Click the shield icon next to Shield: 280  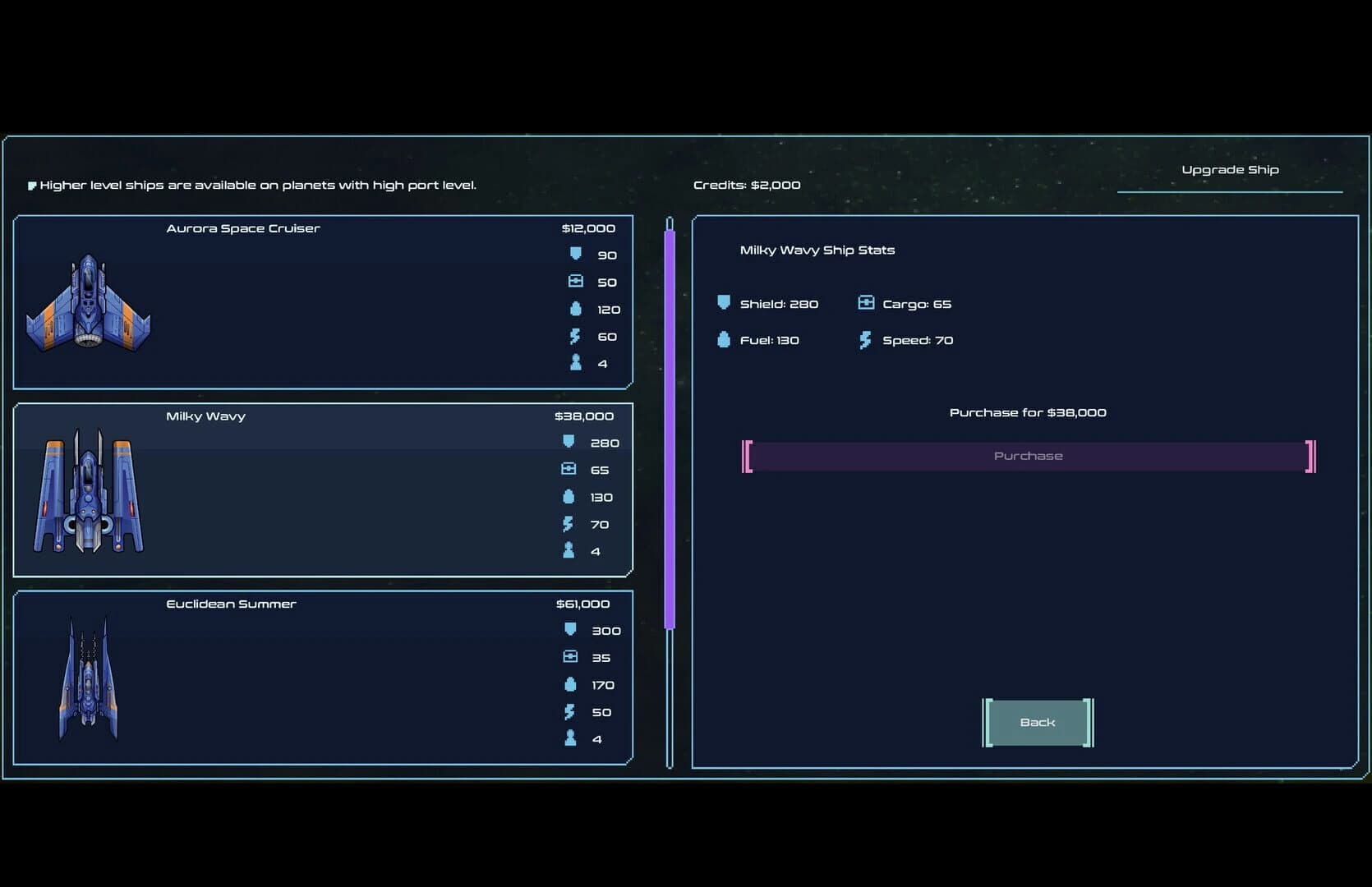point(724,302)
